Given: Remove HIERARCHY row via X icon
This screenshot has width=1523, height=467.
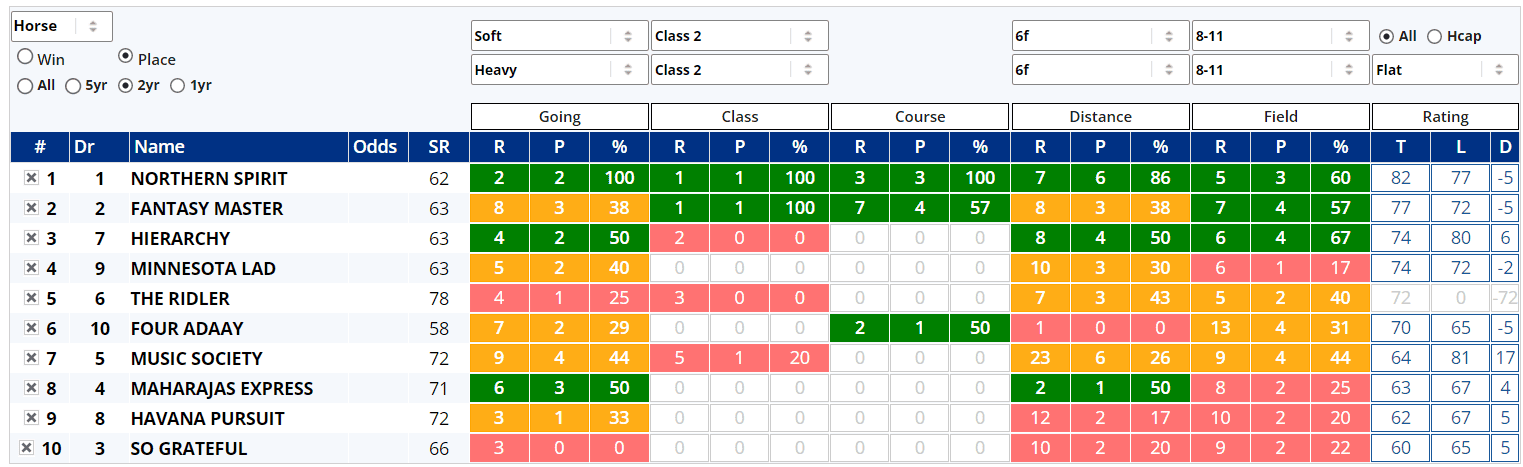Looking at the screenshot, I should (31, 238).
